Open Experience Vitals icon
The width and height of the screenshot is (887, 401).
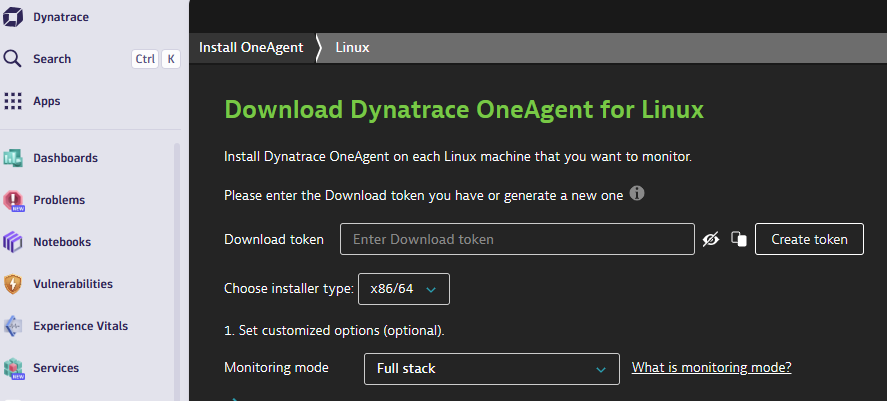[x=13, y=326]
